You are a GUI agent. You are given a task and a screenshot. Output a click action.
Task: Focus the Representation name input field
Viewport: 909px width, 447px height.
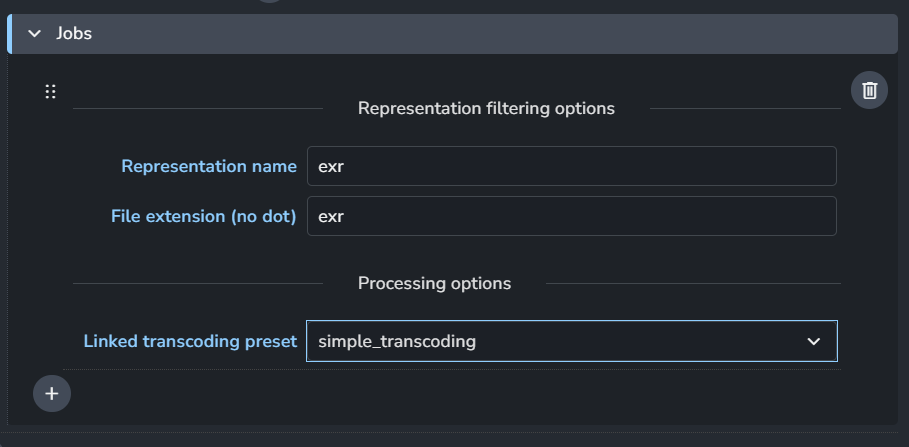point(572,166)
